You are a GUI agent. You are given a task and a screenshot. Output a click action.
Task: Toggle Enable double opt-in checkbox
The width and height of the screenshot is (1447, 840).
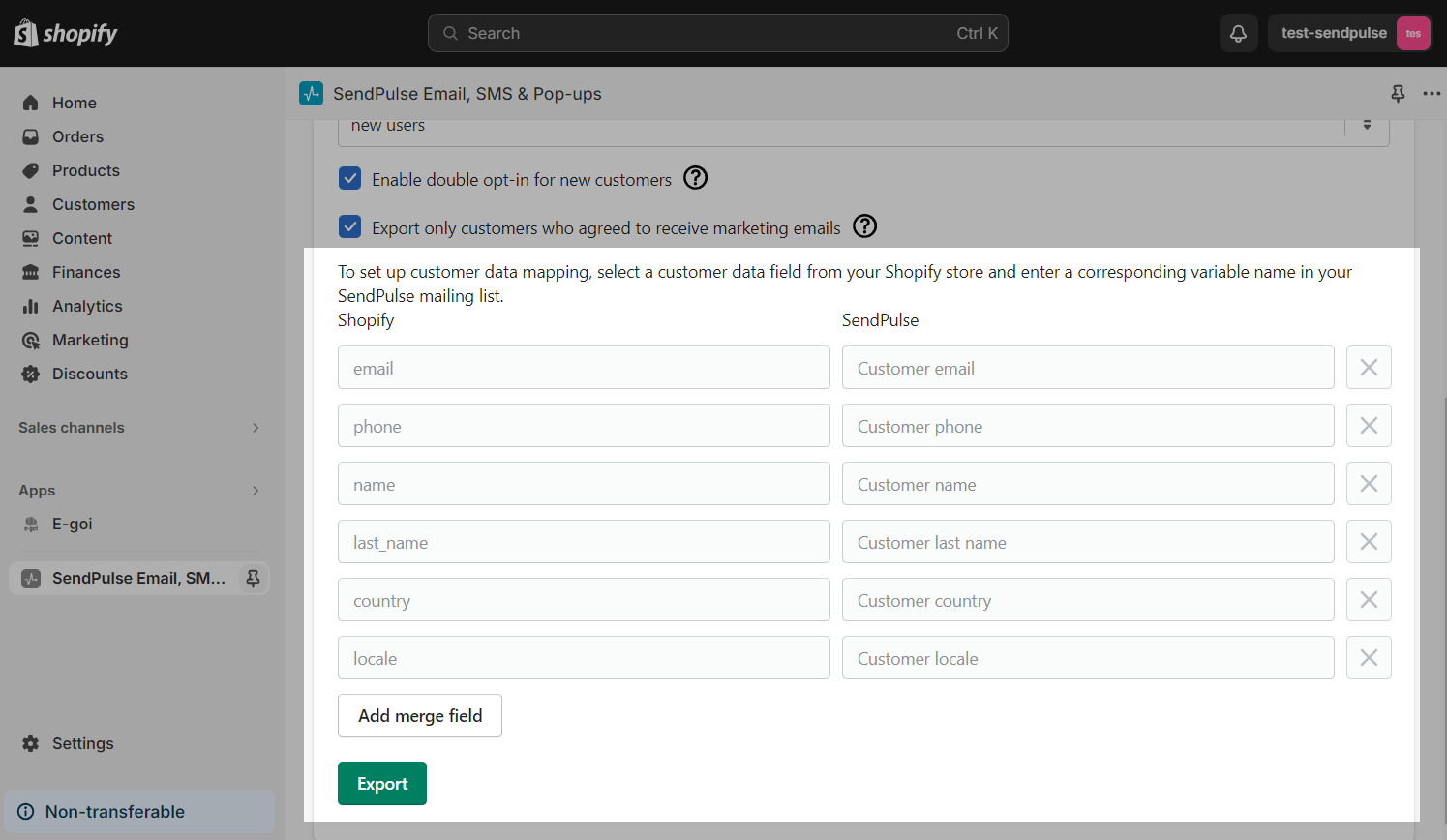[x=350, y=178]
